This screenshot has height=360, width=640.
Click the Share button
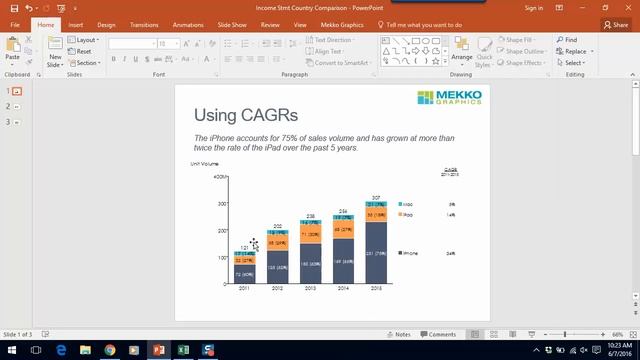click(616, 25)
